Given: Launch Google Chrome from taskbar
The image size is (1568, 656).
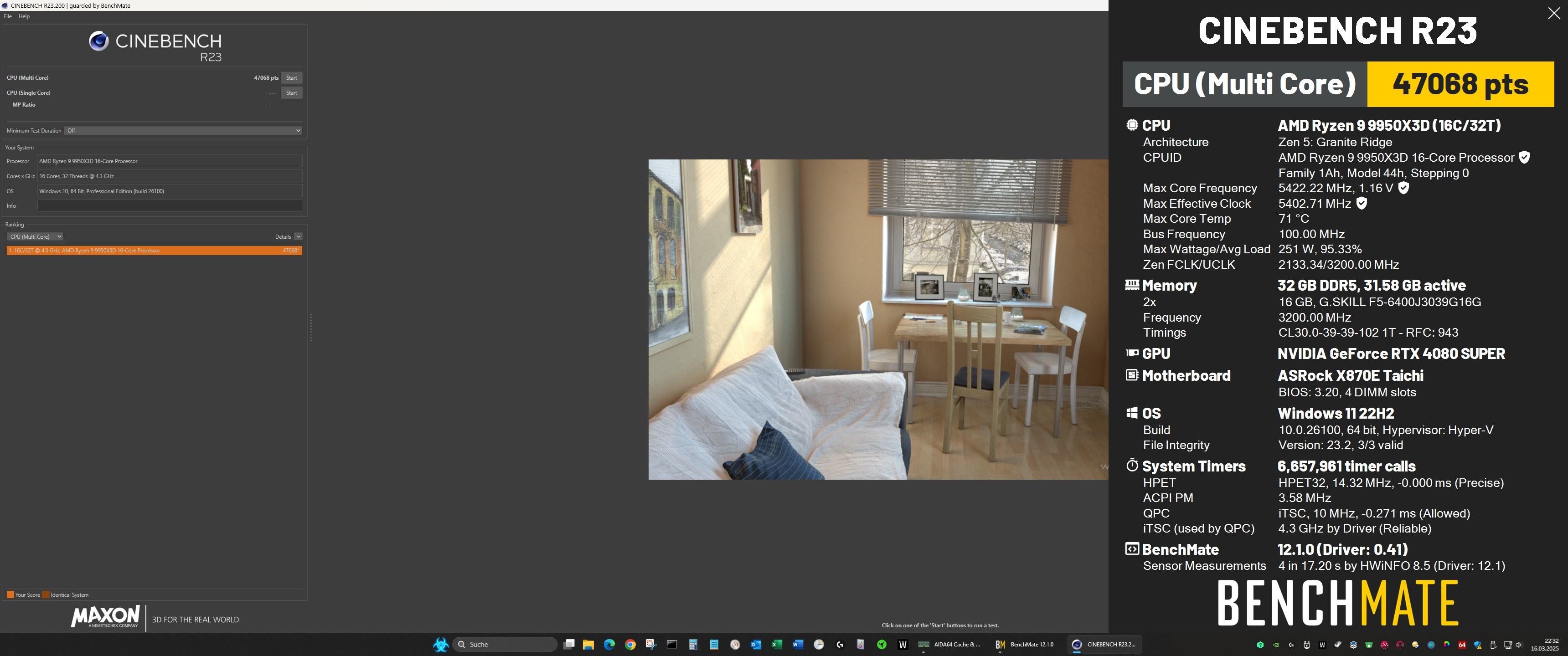Looking at the screenshot, I should coord(630,645).
